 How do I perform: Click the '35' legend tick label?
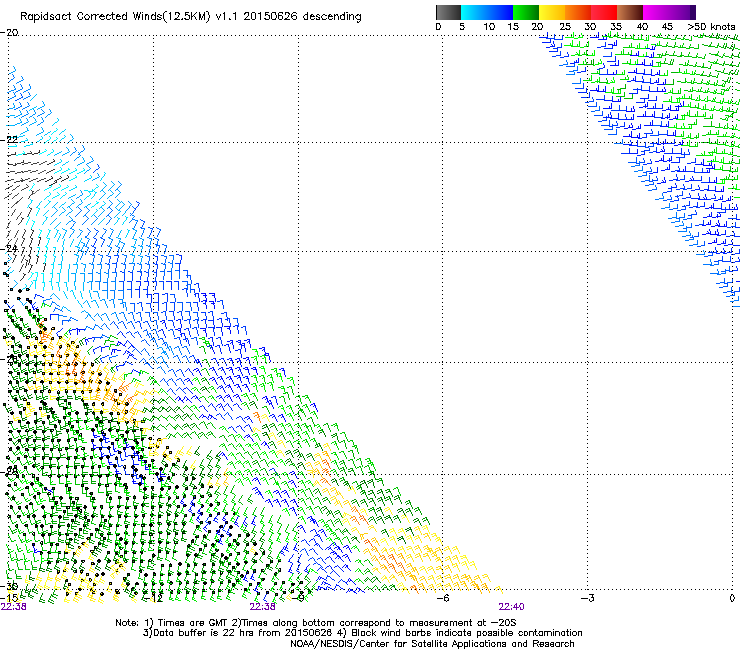(x=616, y=27)
